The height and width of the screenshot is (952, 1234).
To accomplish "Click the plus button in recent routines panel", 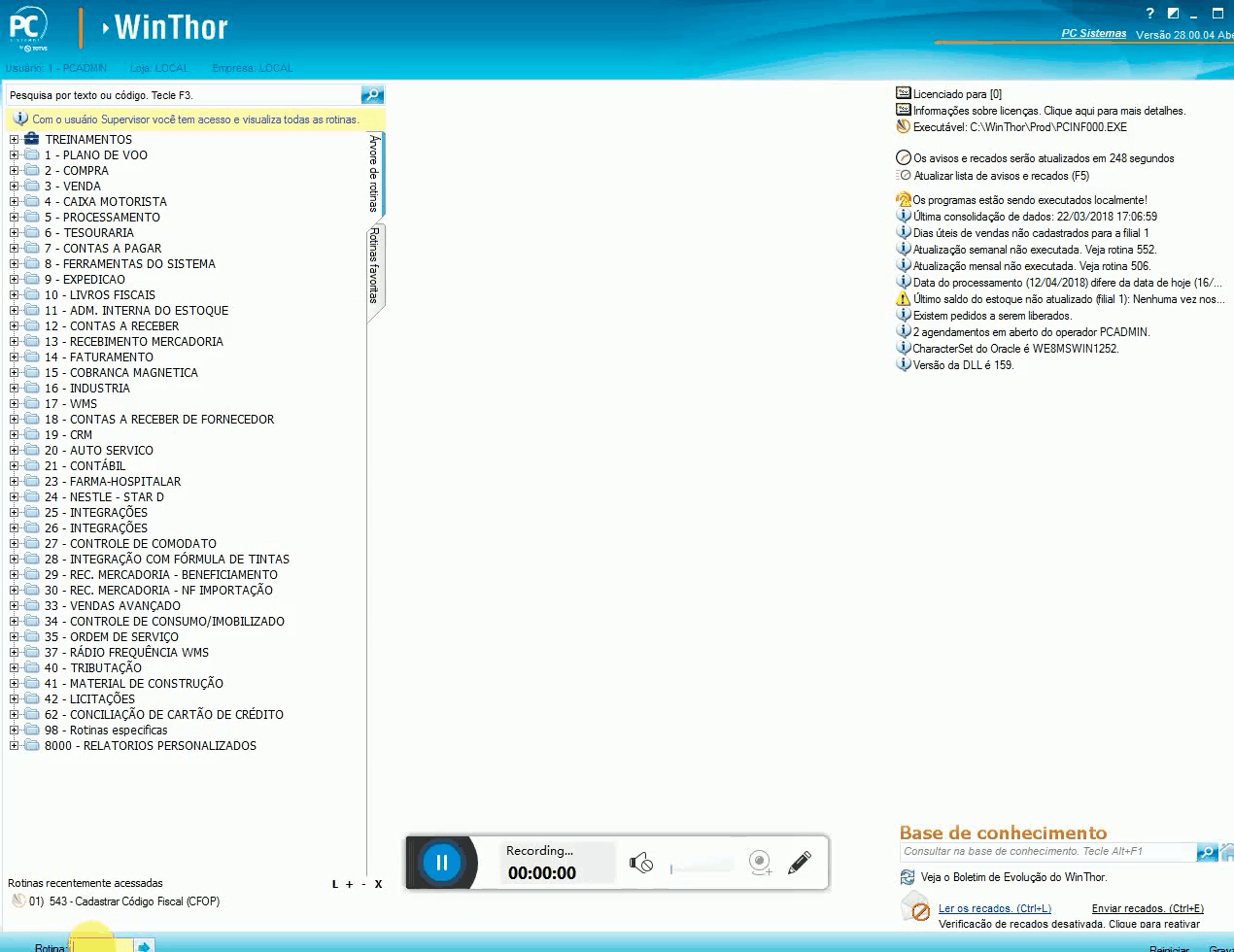I will point(350,884).
